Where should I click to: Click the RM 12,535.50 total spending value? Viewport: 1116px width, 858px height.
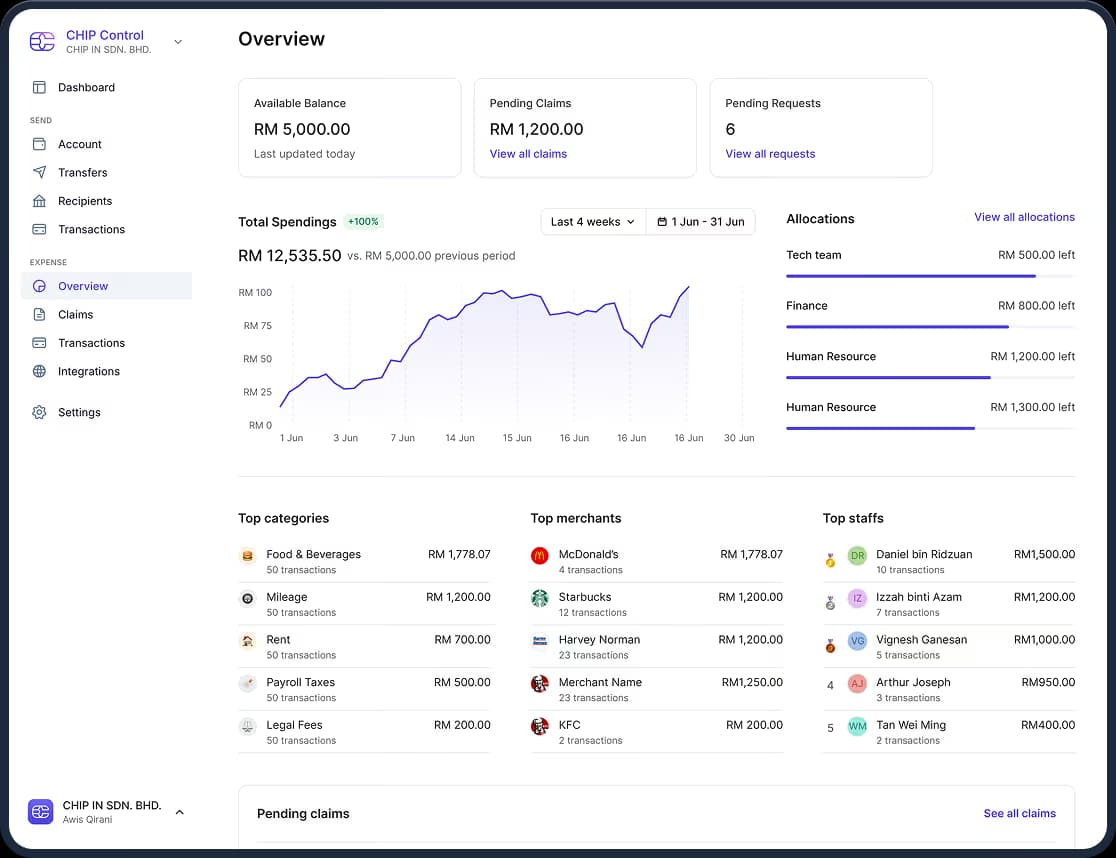(x=290, y=255)
